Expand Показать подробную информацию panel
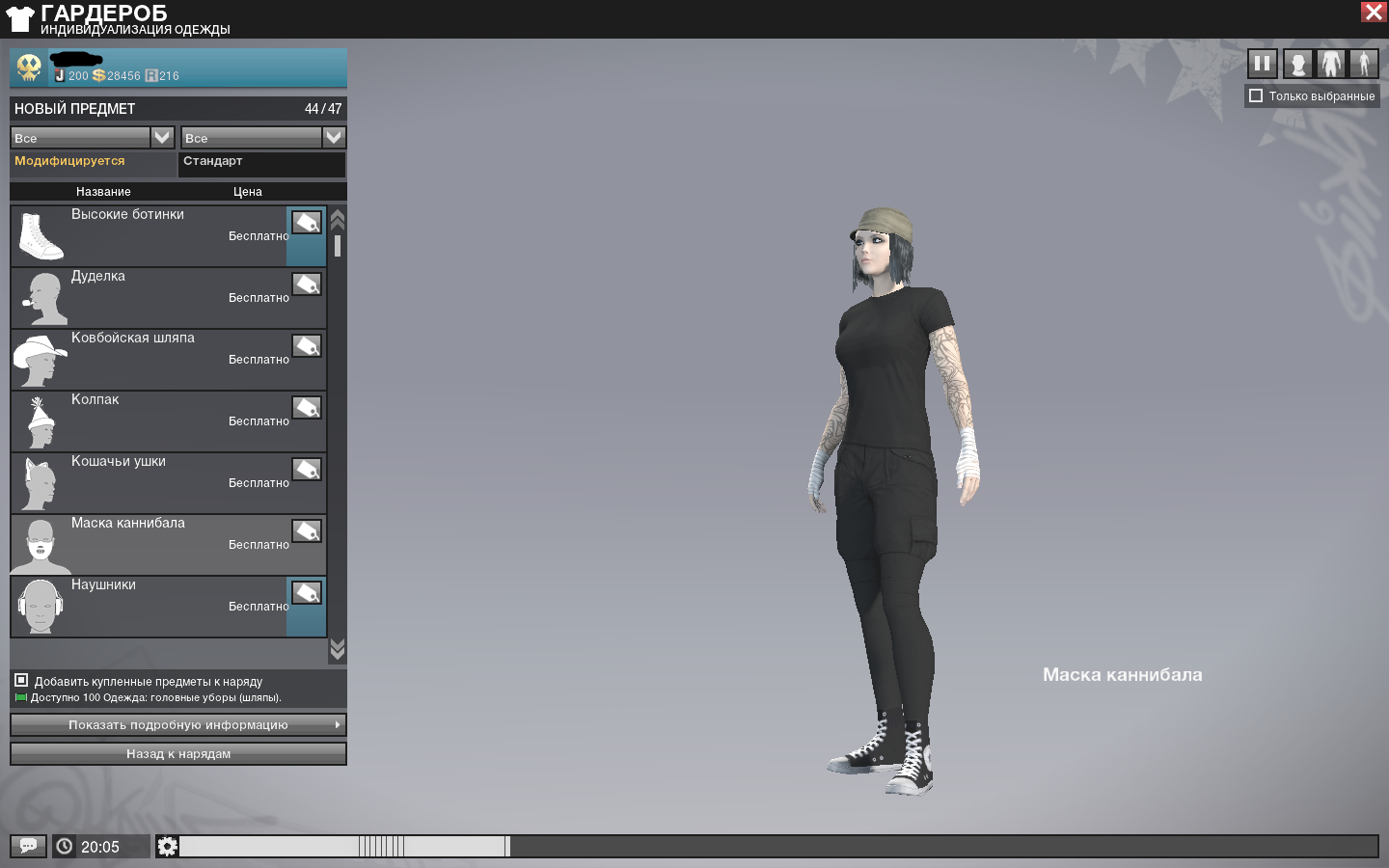Screen dimensions: 1389x868 click(178, 724)
